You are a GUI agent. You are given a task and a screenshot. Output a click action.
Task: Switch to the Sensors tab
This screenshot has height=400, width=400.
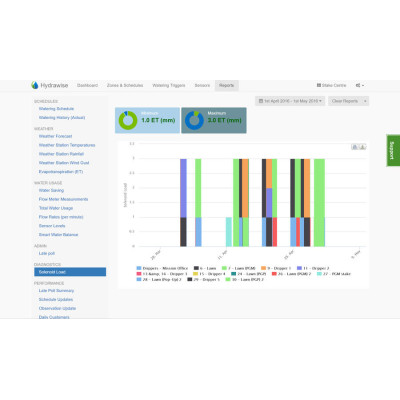(x=202, y=85)
